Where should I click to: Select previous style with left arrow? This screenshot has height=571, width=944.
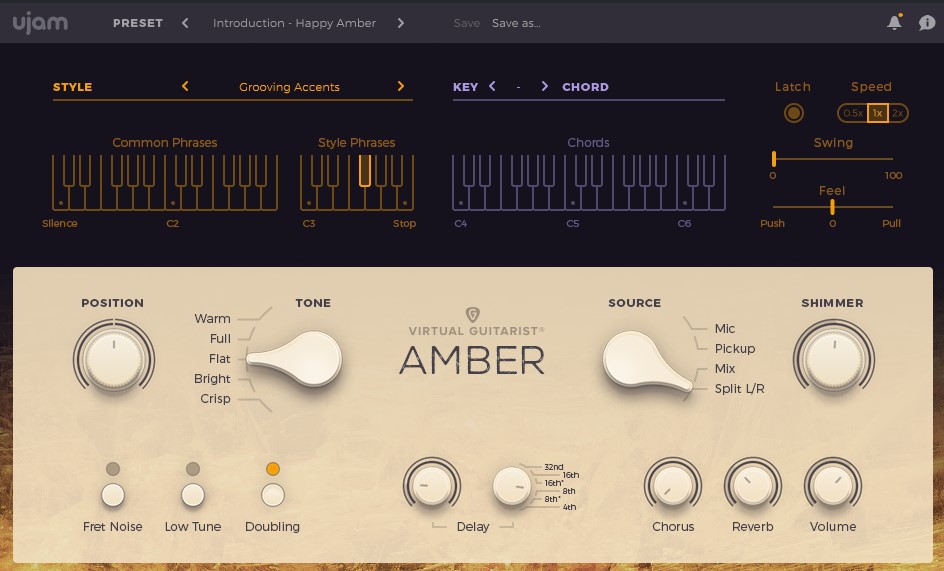[185, 87]
